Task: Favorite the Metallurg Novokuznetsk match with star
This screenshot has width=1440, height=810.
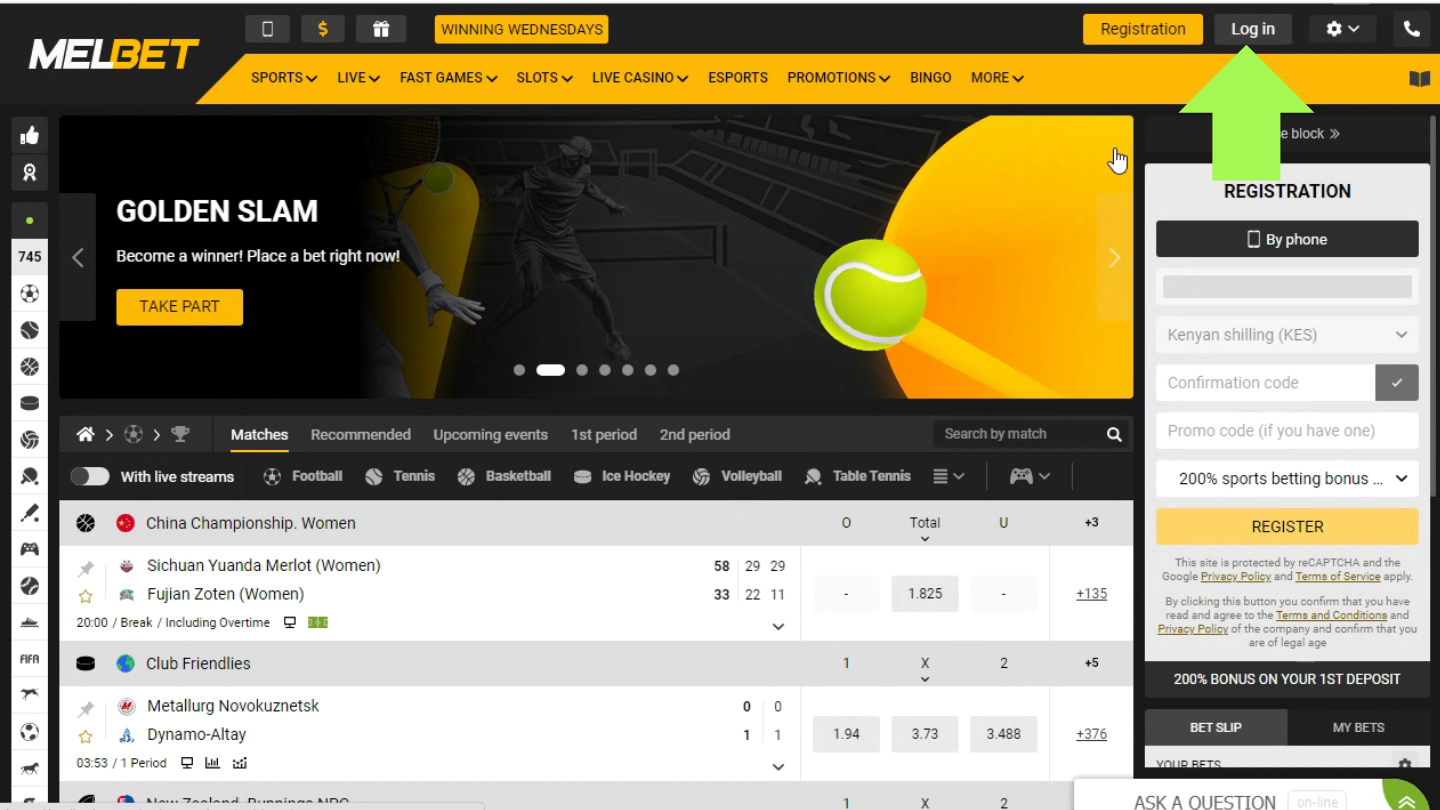Action: point(86,736)
